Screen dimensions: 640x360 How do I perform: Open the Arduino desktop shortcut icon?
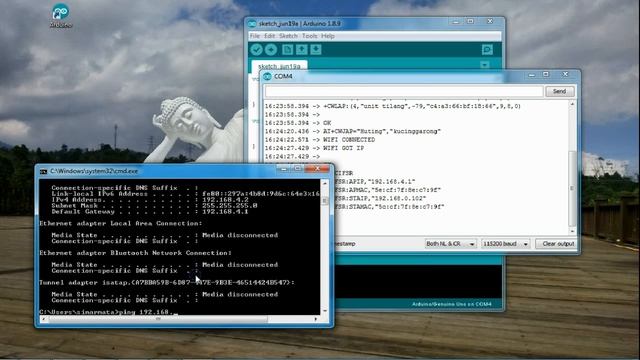(x=61, y=16)
